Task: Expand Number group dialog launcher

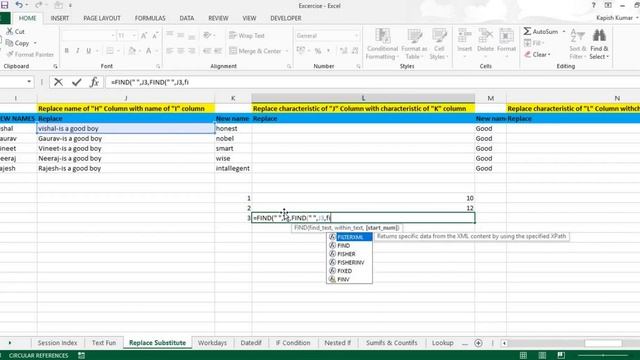Action: pyautogui.click(x=358, y=66)
